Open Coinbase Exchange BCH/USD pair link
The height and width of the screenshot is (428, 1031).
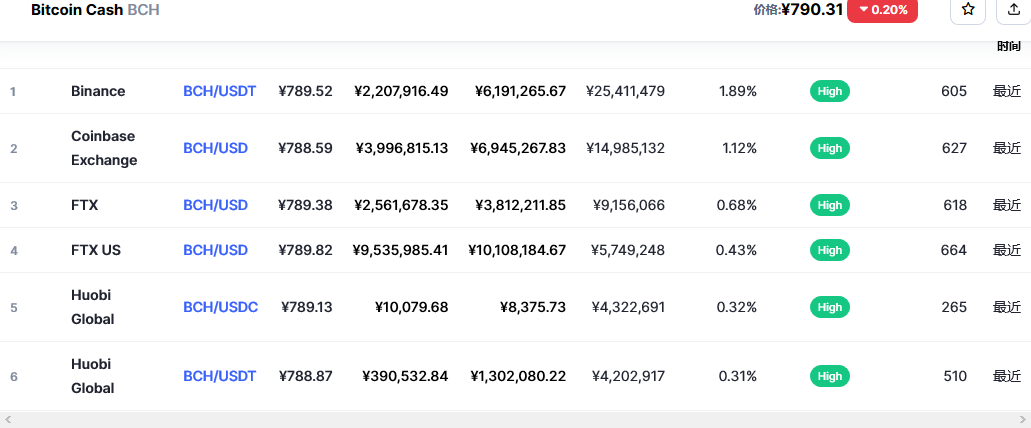click(x=215, y=148)
